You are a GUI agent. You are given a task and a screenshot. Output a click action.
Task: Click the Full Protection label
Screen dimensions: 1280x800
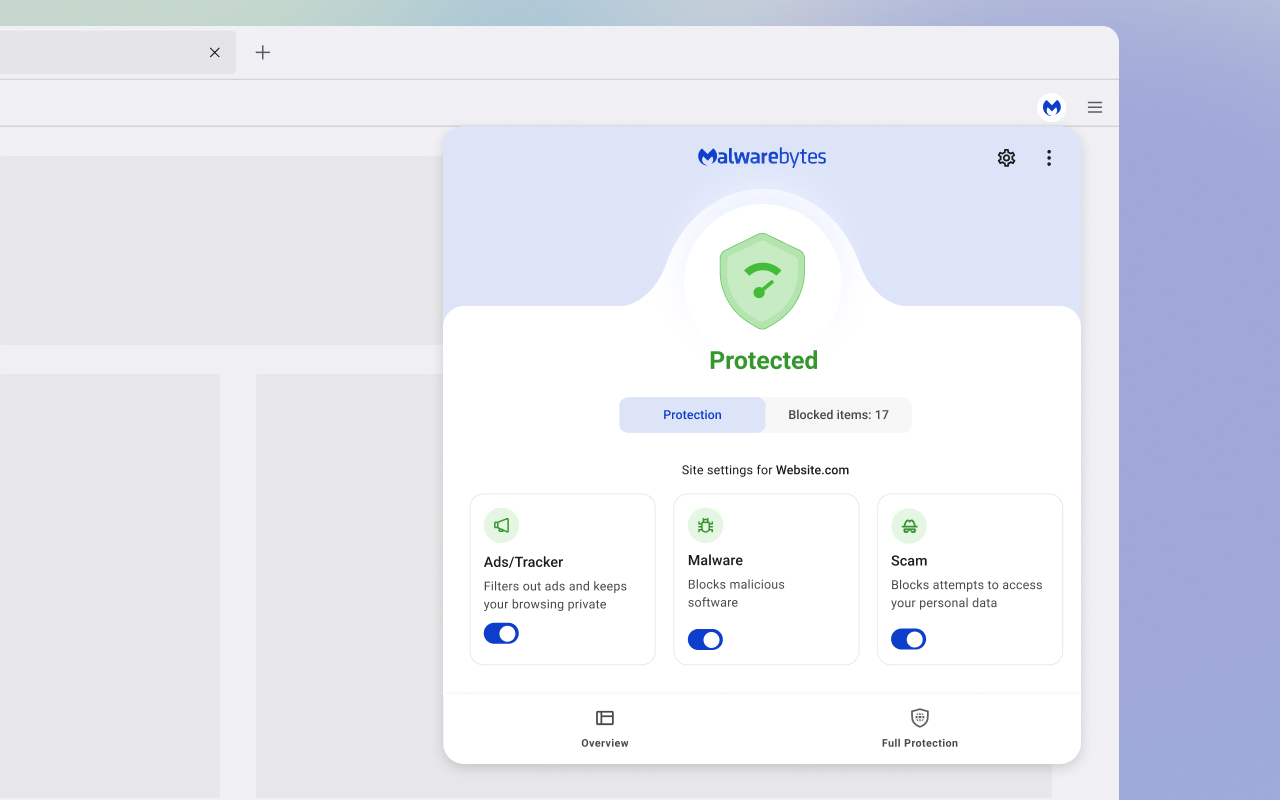(x=919, y=743)
